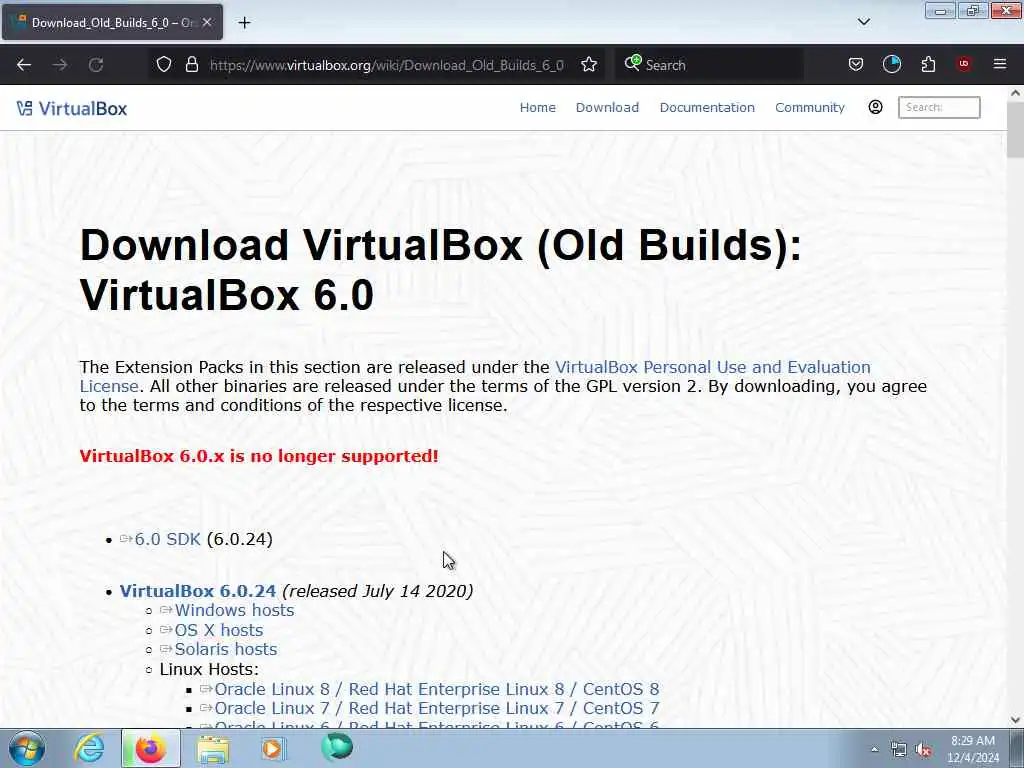Open Oracle Linux 8 / CentOS 8 link
The image size is (1024, 768).
436,689
